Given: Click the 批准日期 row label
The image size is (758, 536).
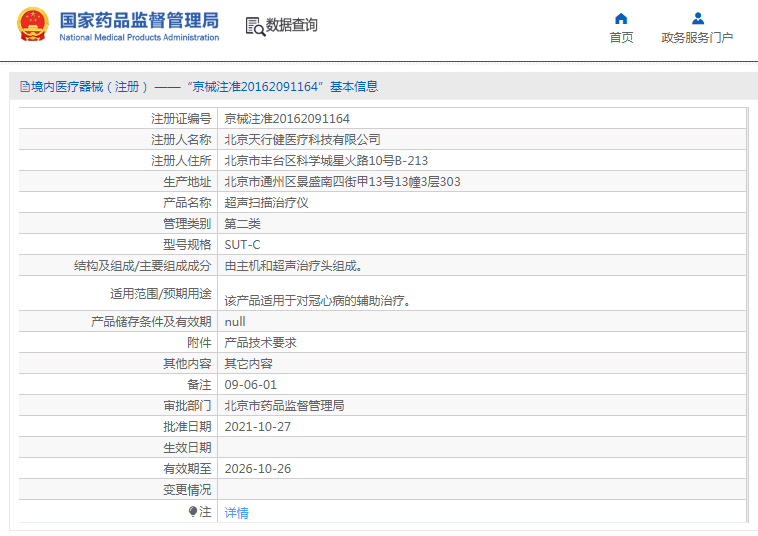Looking at the screenshot, I should coord(188,427).
